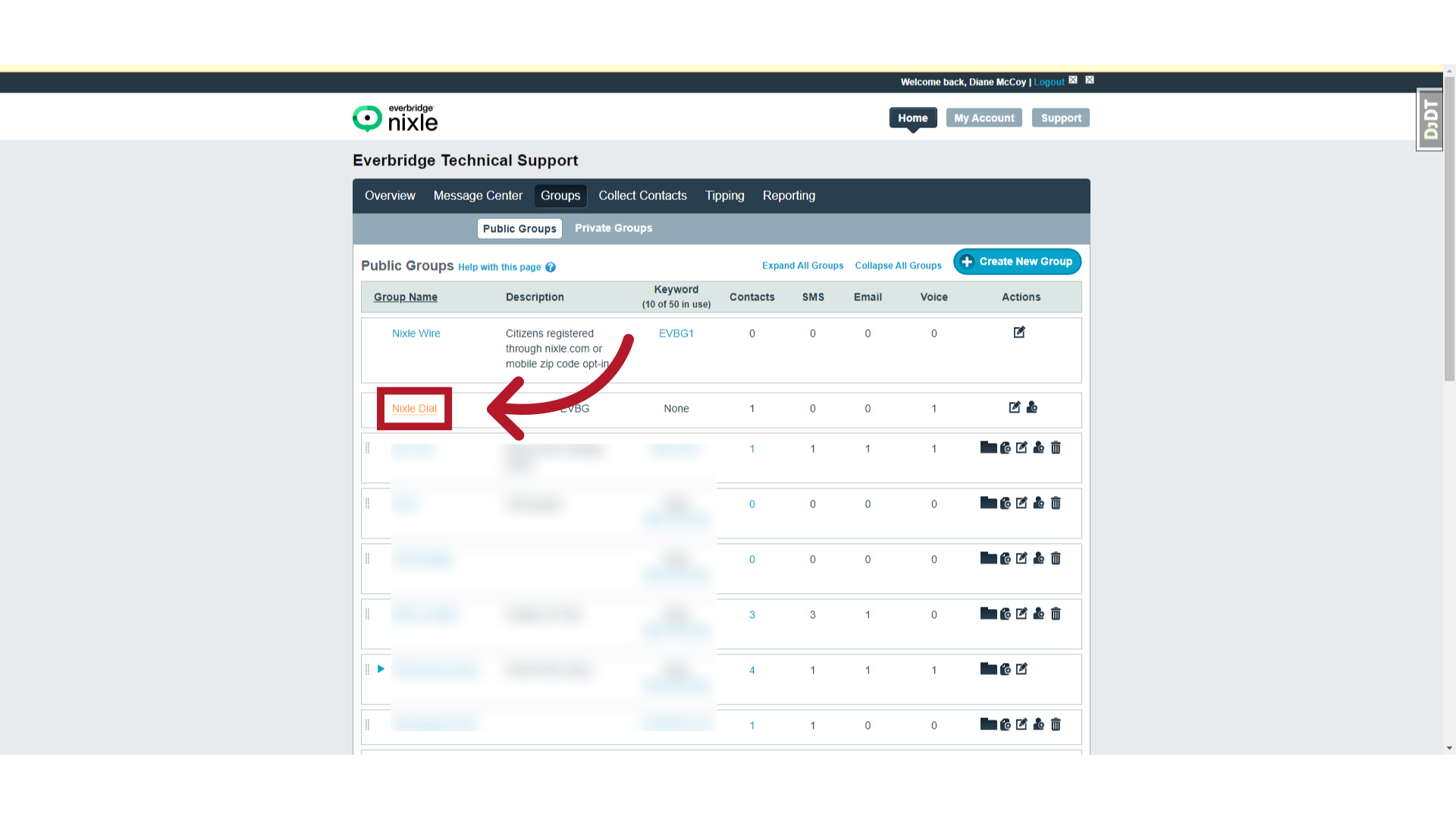The image size is (1456, 819).
Task: Click the Actions column header
Action: (1021, 297)
